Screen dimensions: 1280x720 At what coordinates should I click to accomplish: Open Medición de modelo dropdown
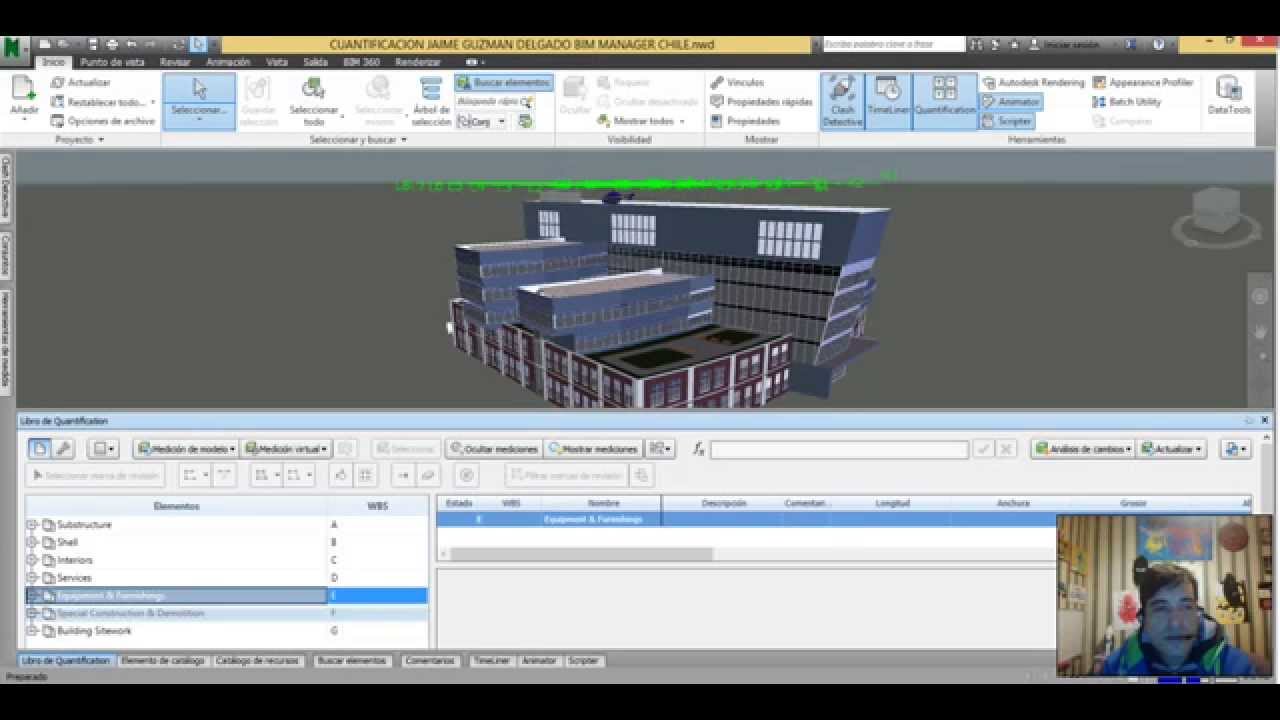pos(186,449)
